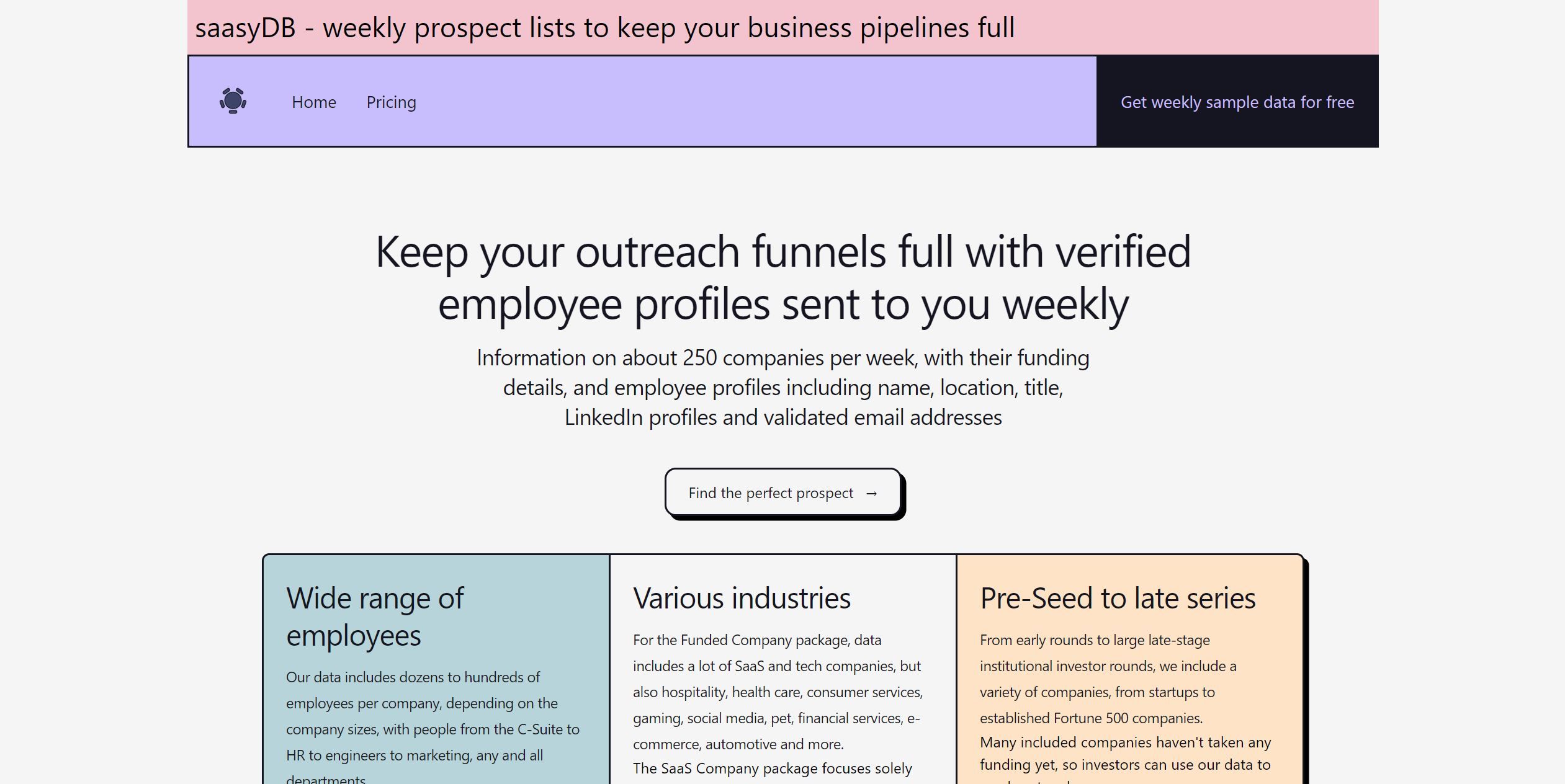Click the empty purple navigation bar area
The image size is (1565, 784).
[745, 102]
